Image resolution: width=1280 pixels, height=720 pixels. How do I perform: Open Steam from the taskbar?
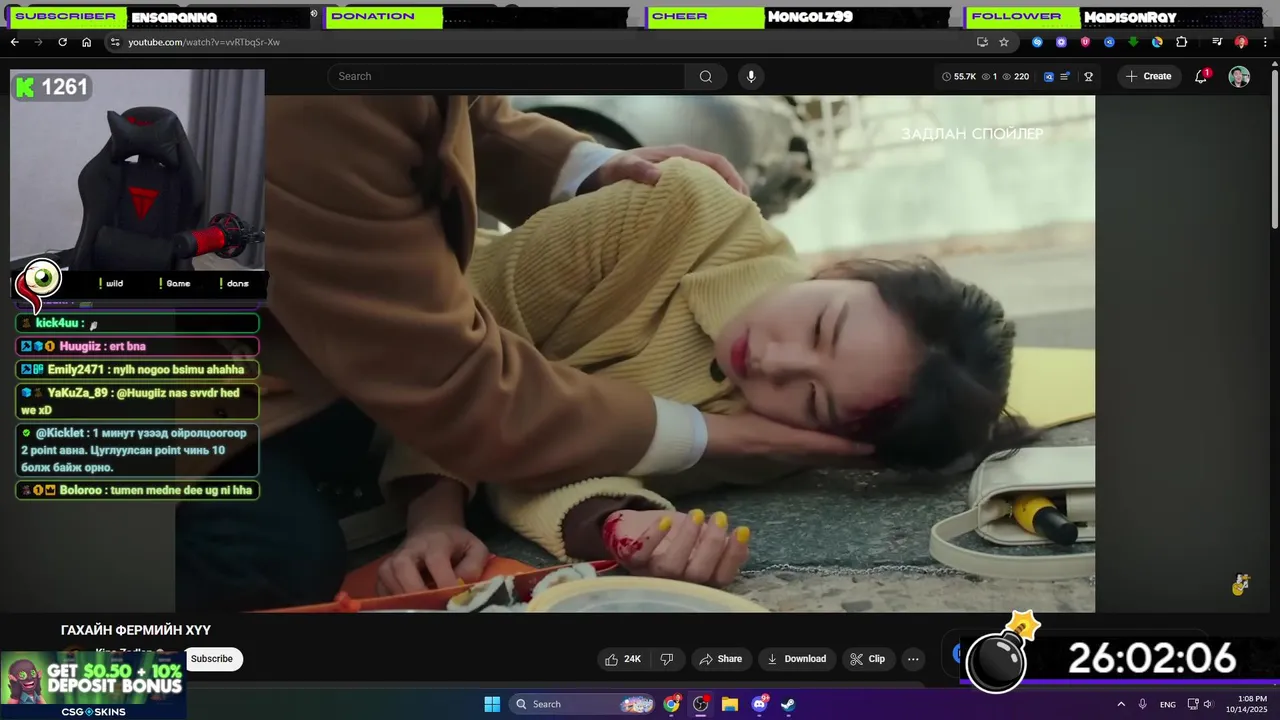[788, 704]
